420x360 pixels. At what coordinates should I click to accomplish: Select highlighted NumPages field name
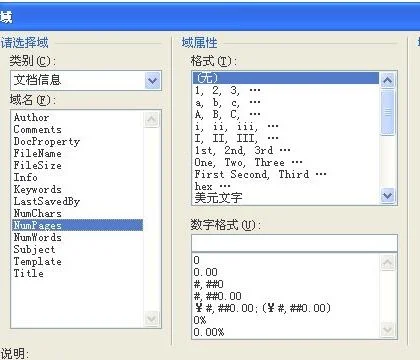(x=77, y=225)
